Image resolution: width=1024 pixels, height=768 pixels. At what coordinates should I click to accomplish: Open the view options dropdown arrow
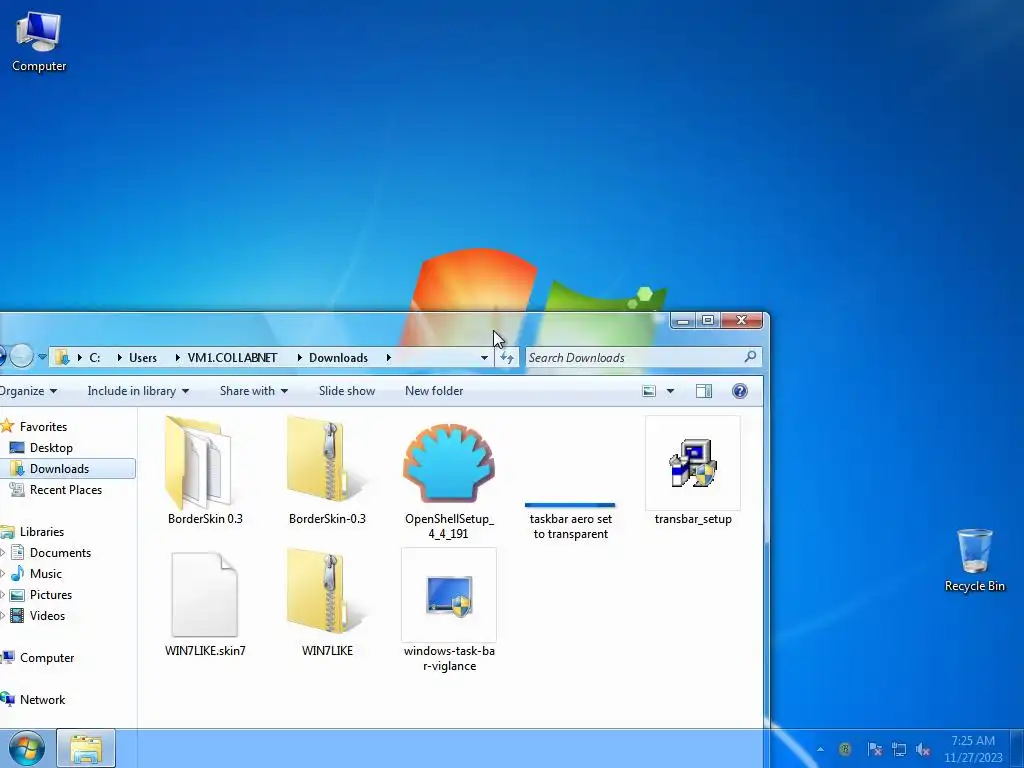tap(670, 391)
